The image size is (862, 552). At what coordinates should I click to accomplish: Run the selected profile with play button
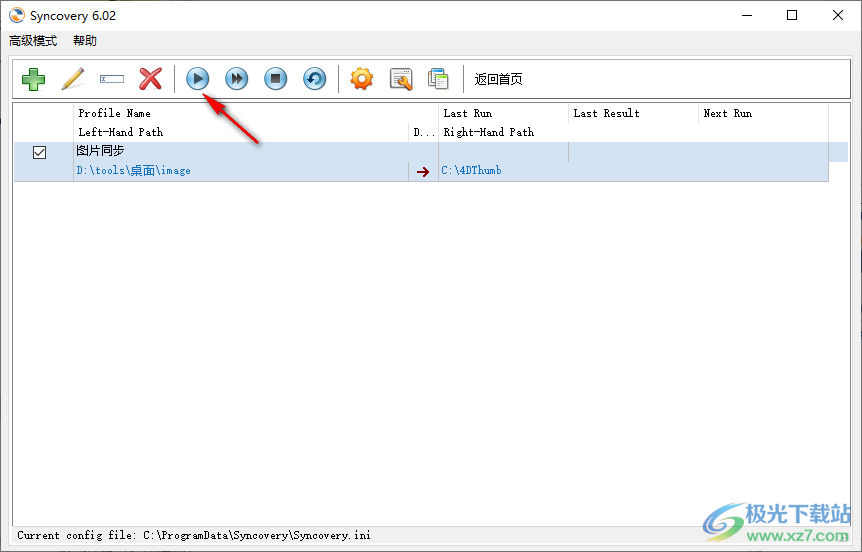[197, 79]
